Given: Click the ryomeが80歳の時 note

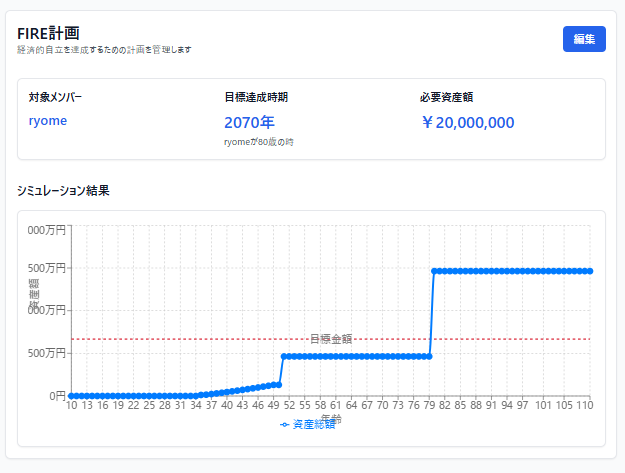Looking at the screenshot, I should point(259,142).
